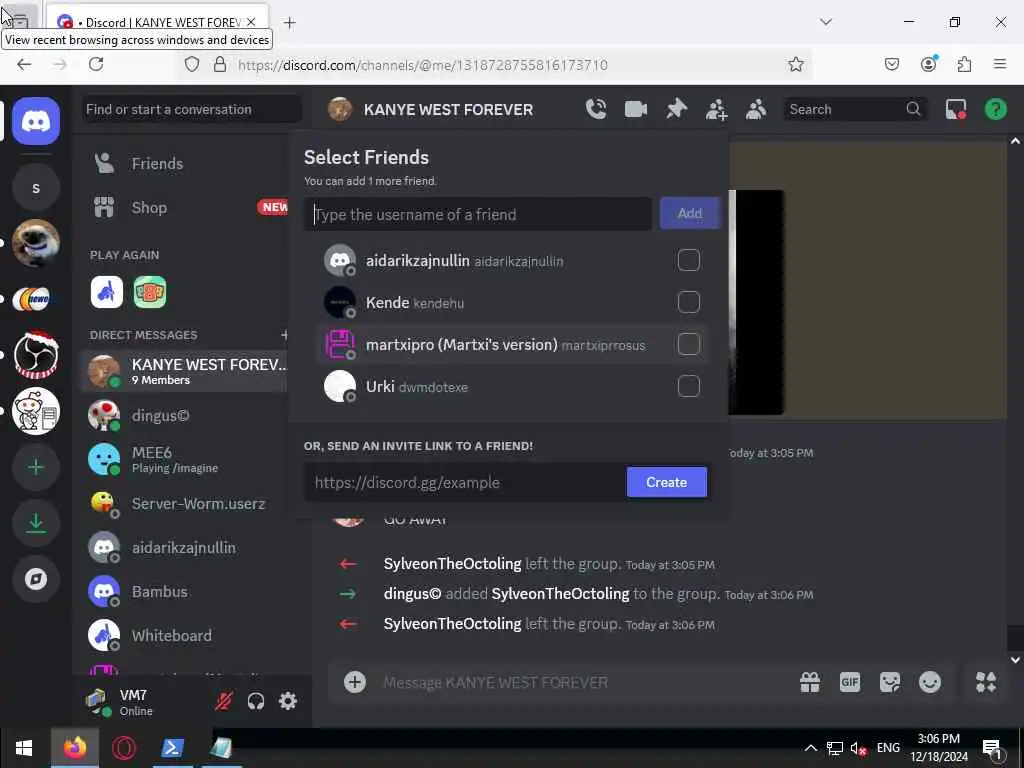Open the PowerShell taskbar icon
Viewport: 1024px width, 768px height.
(x=172, y=748)
